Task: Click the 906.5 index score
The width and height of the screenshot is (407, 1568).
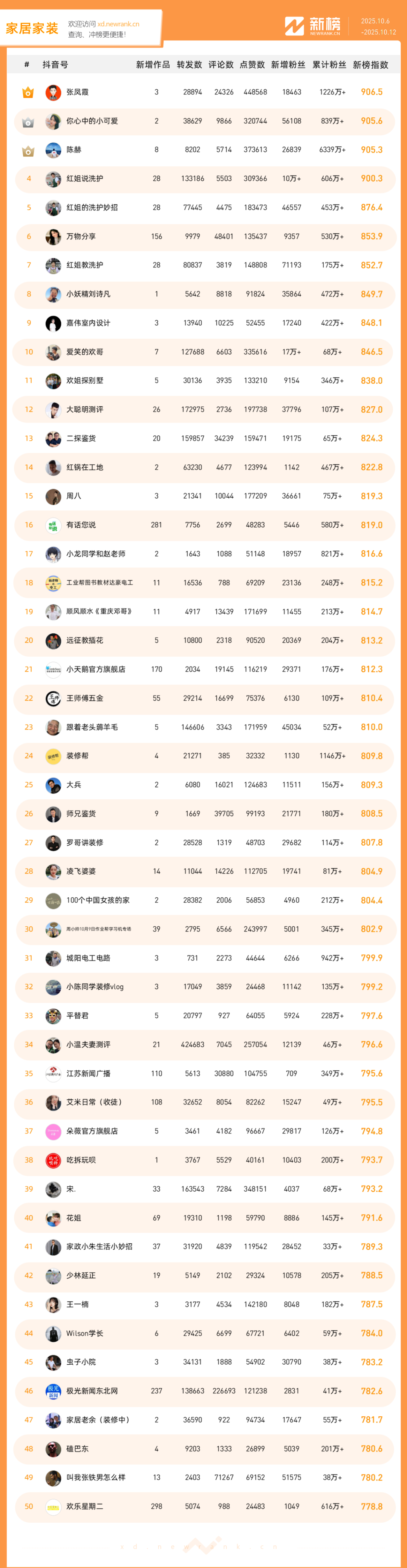Action: coord(371,92)
